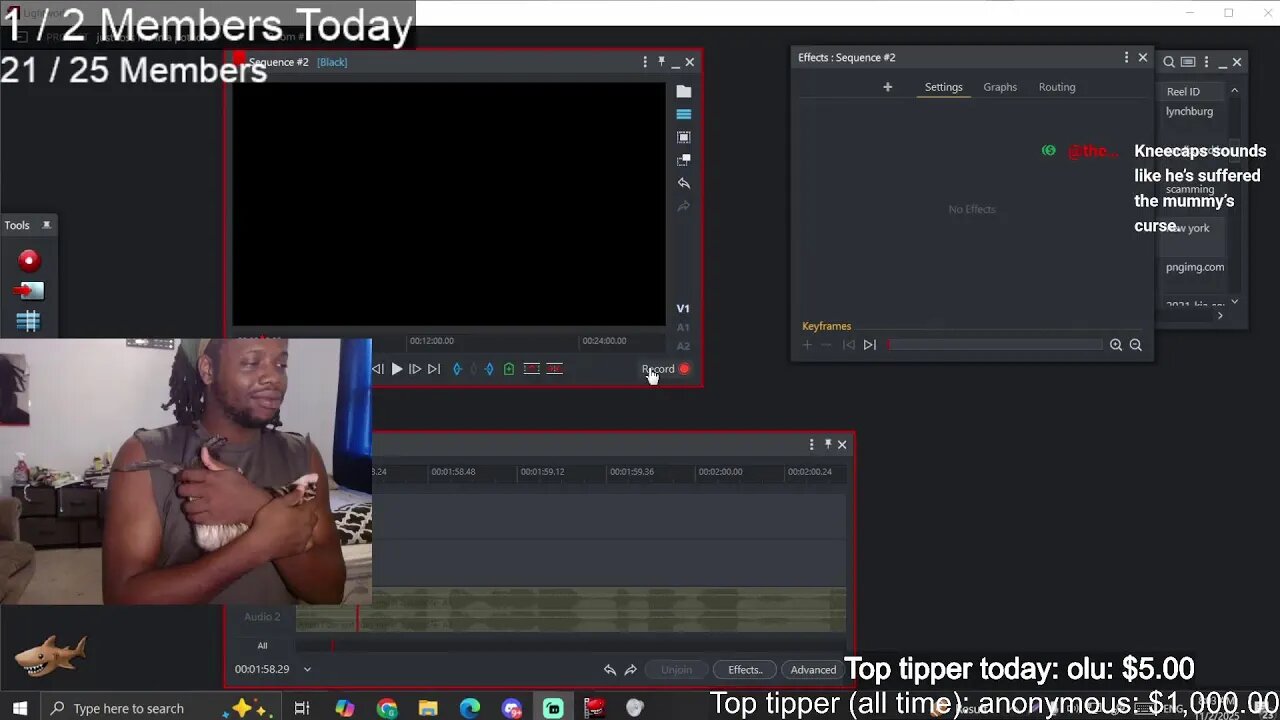Add an effect with the plus icon

coord(887,87)
